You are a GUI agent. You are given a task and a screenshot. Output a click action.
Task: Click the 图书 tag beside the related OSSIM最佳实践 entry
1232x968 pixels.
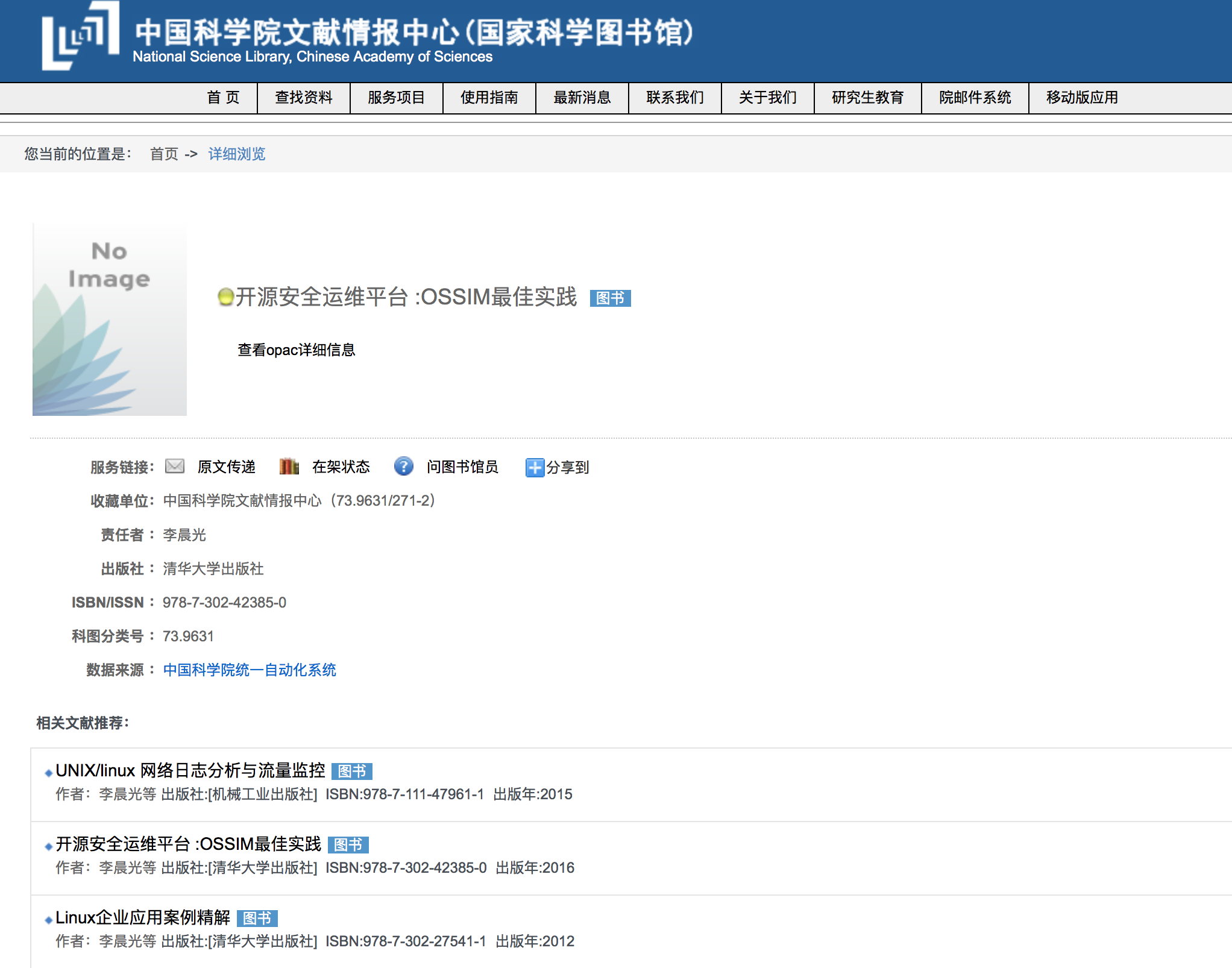348,845
